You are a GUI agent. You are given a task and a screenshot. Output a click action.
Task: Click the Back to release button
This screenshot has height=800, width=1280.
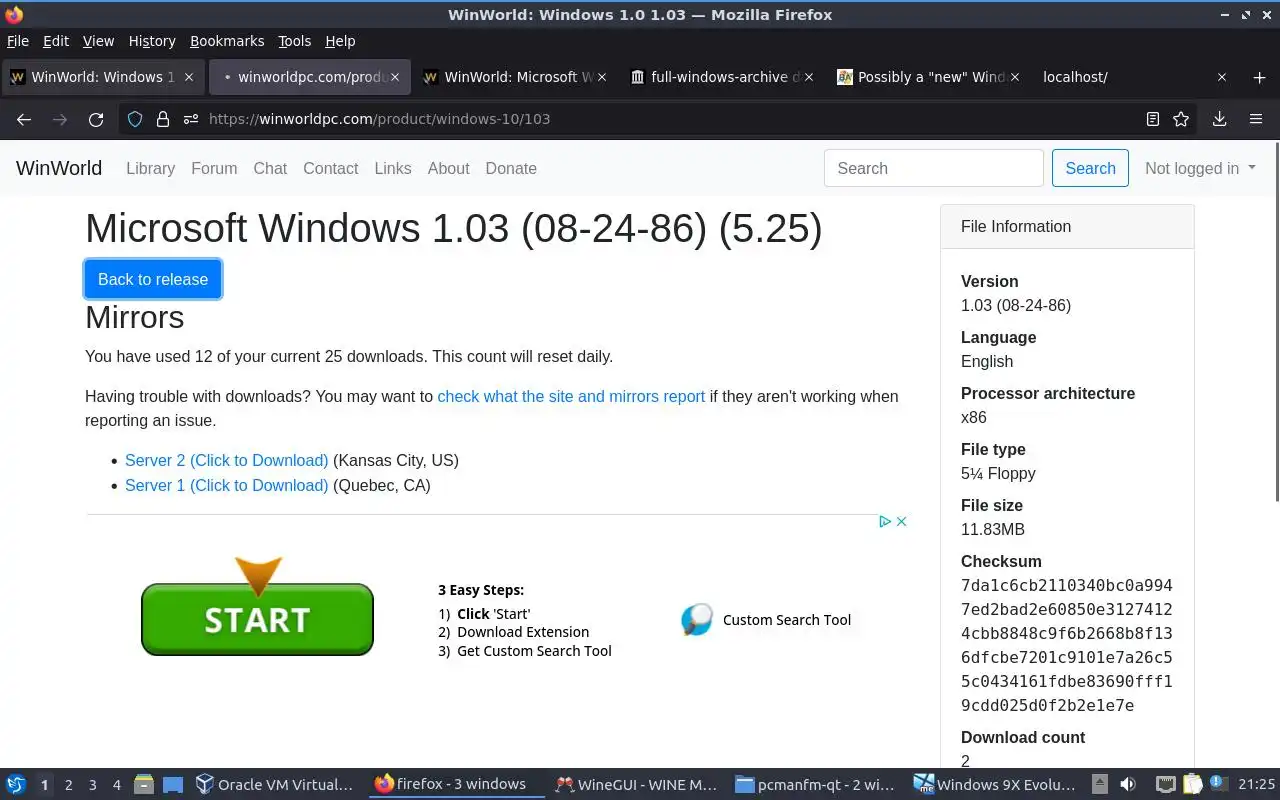[153, 279]
